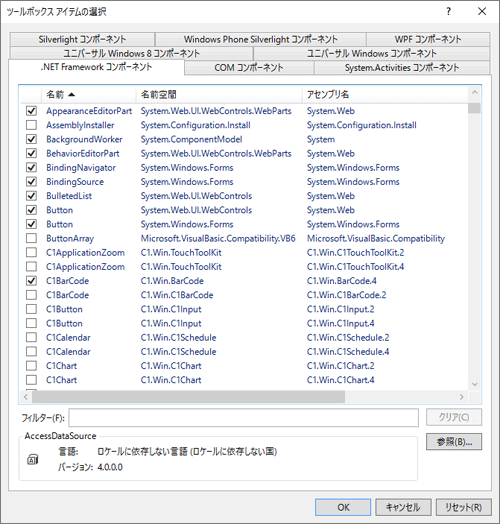Select the BindingNavigator row name
The height and width of the screenshot is (524, 500).
click(x=81, y=168)
